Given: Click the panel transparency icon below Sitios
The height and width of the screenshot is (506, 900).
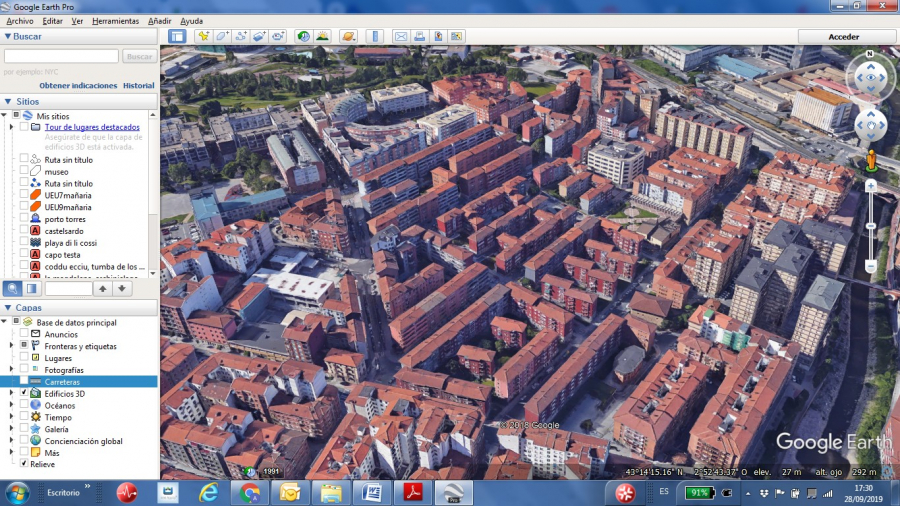Looking at the screenshot, I should pos(32,288).
